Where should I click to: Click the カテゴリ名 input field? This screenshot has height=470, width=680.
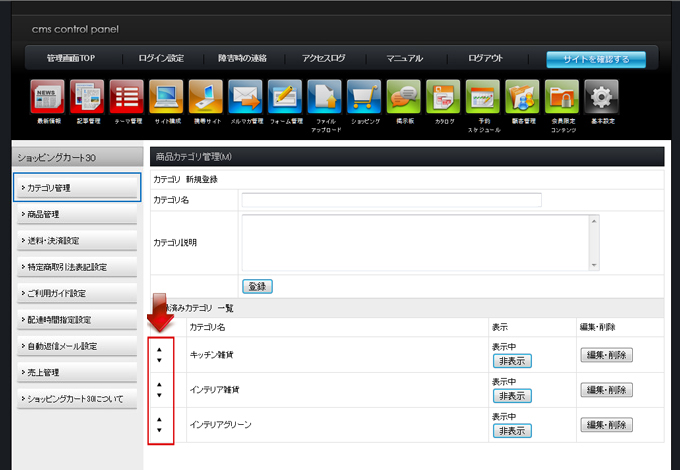point(391,200)
